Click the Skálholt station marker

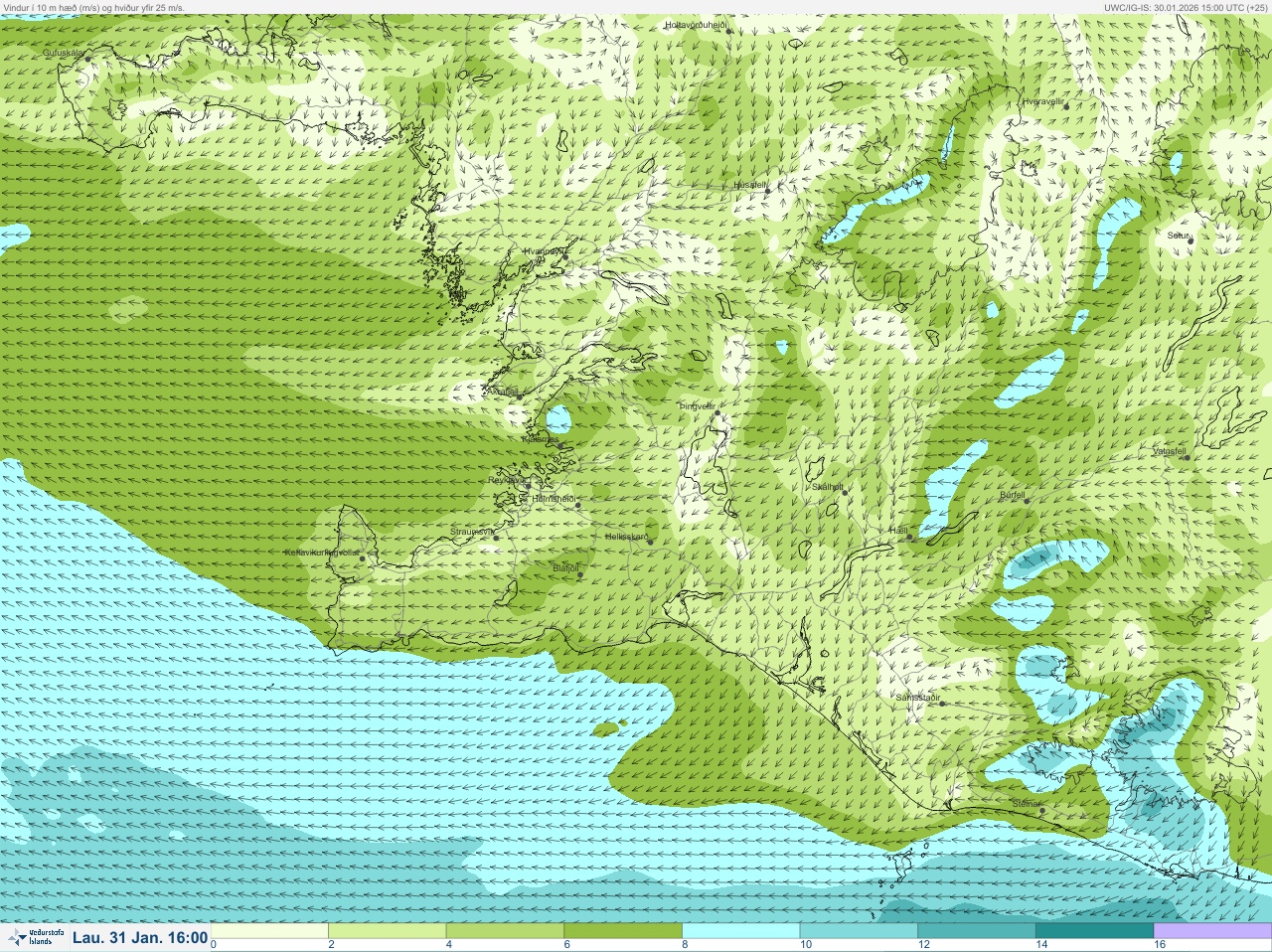845,492
